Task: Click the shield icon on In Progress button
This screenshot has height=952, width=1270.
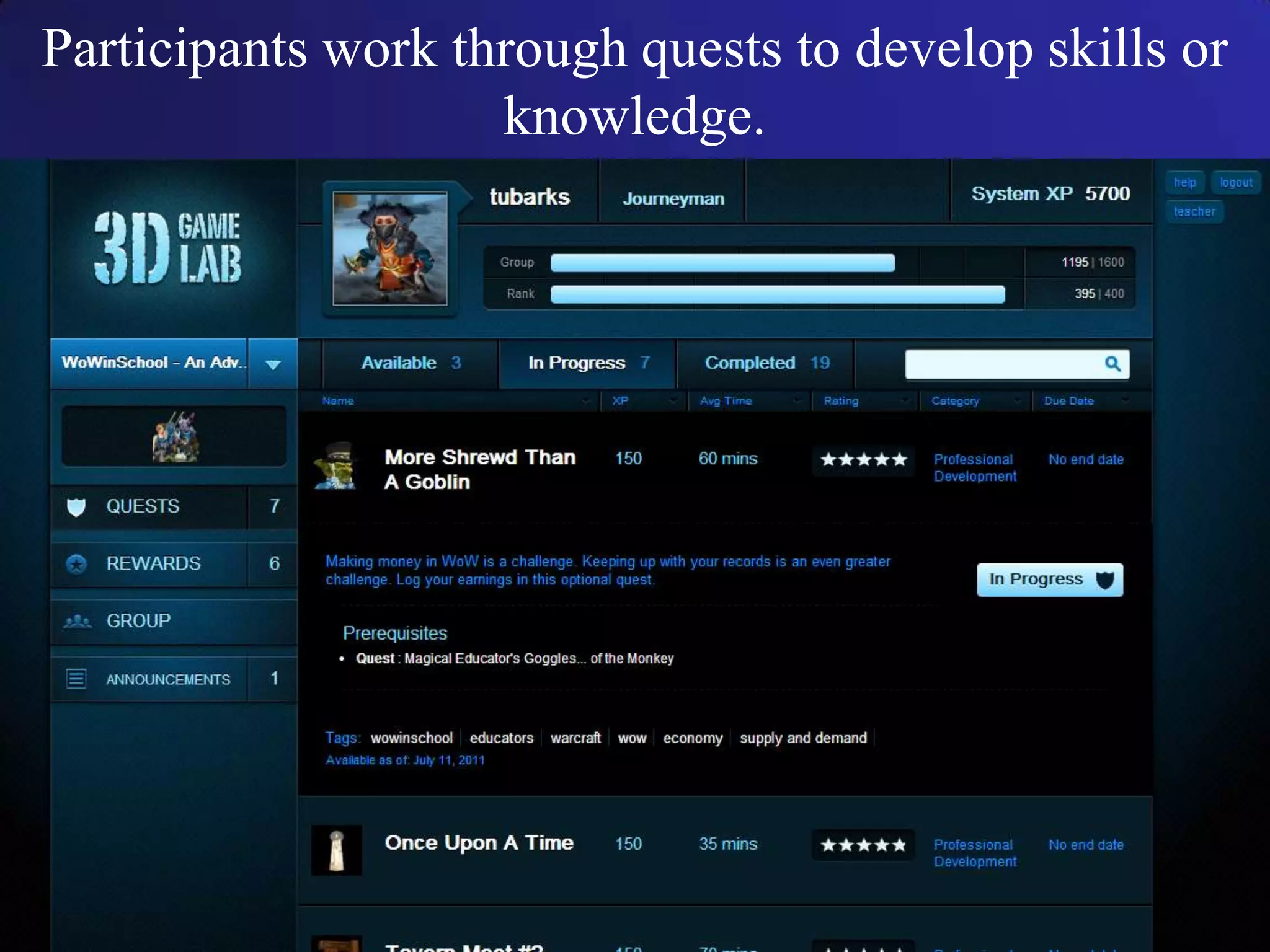Action: [1105, 580]
